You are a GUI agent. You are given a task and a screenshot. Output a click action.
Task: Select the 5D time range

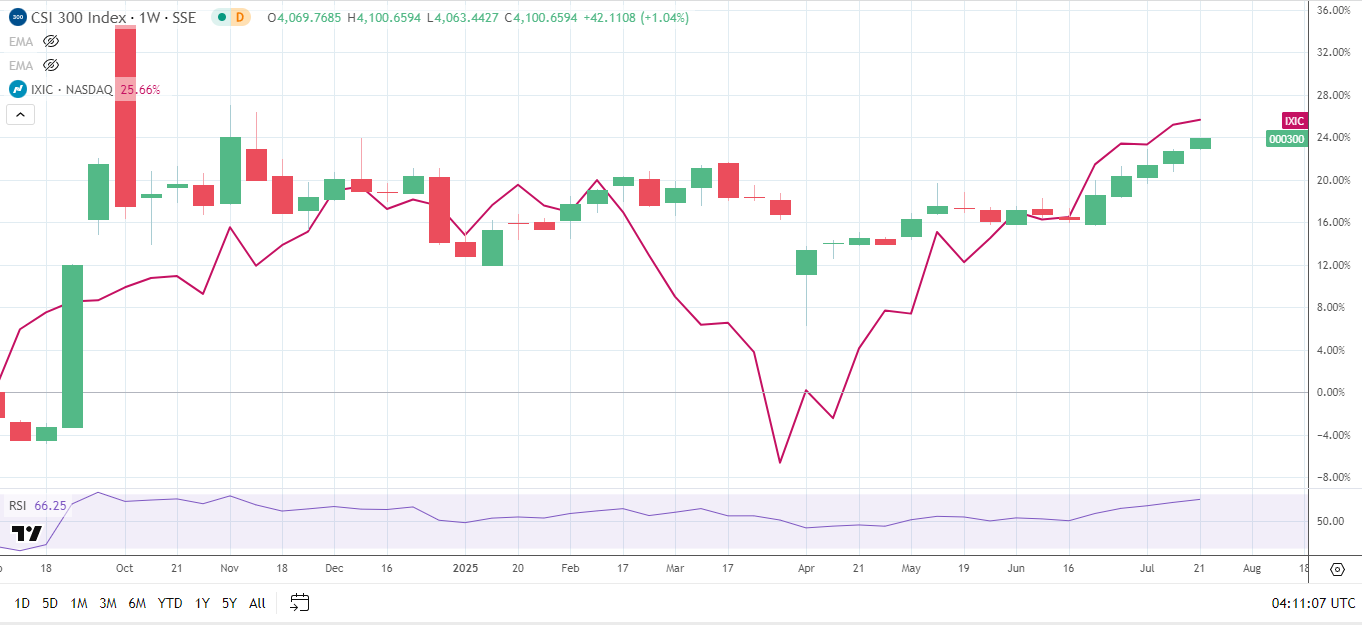(50, 603)
